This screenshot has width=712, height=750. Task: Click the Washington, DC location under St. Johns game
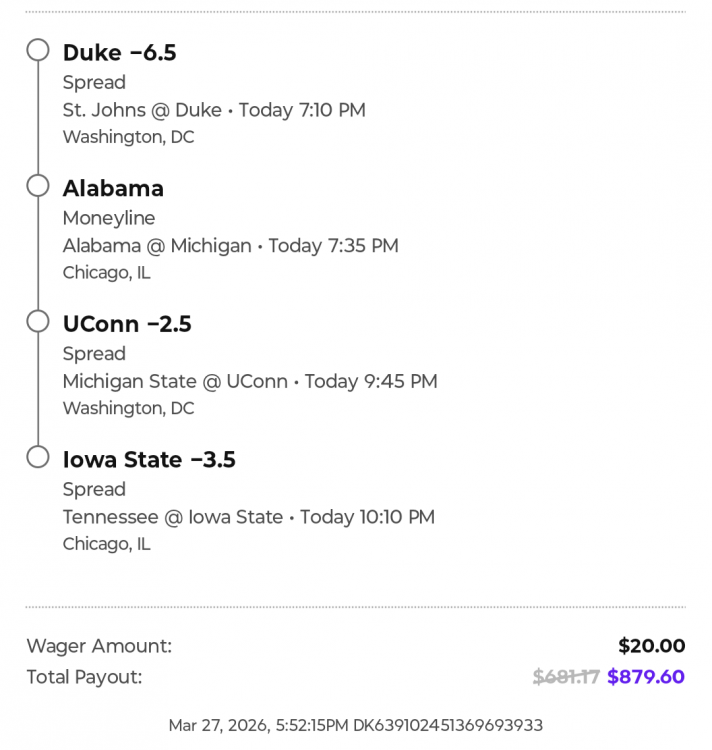click(x=128, y=137)
